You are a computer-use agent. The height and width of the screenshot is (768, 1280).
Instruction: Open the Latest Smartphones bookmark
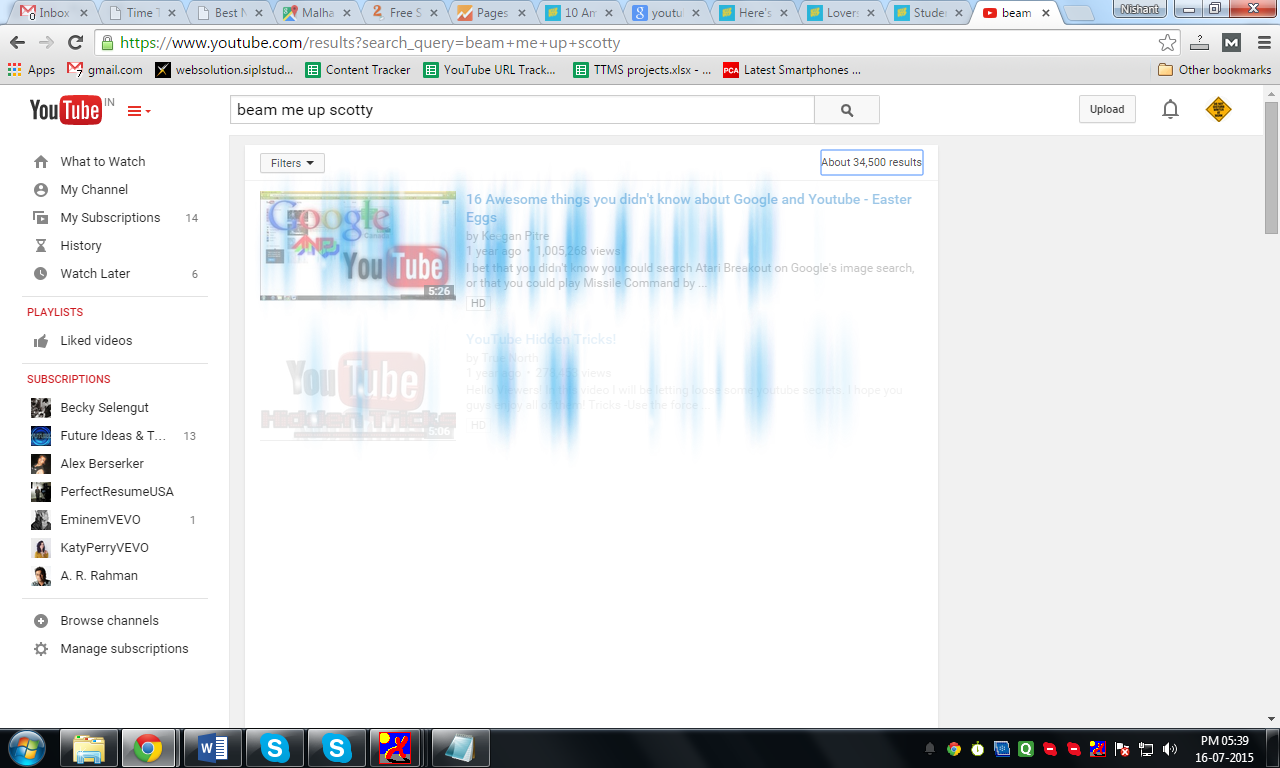[x=791, y=70]
